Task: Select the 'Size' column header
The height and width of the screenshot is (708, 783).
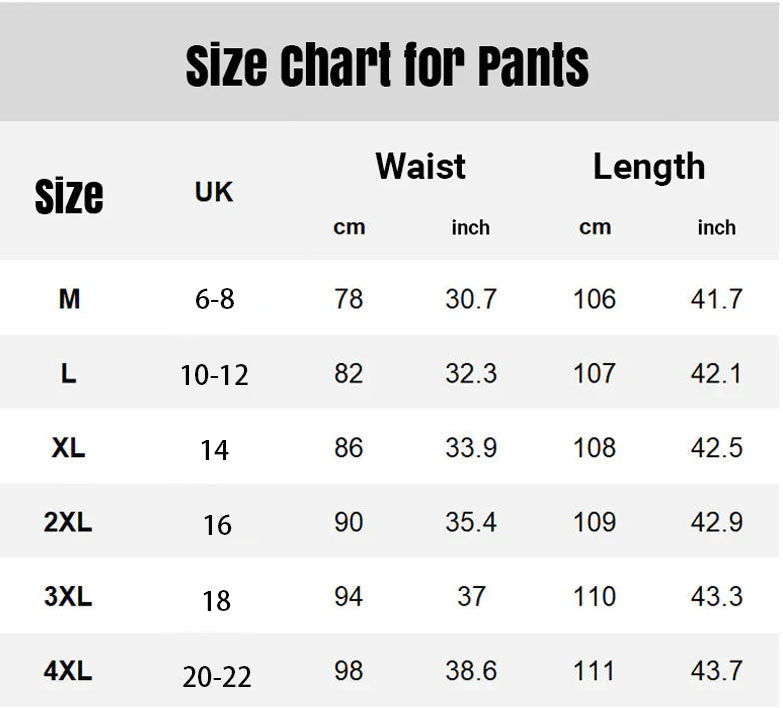Action: (x=69, y=196)
